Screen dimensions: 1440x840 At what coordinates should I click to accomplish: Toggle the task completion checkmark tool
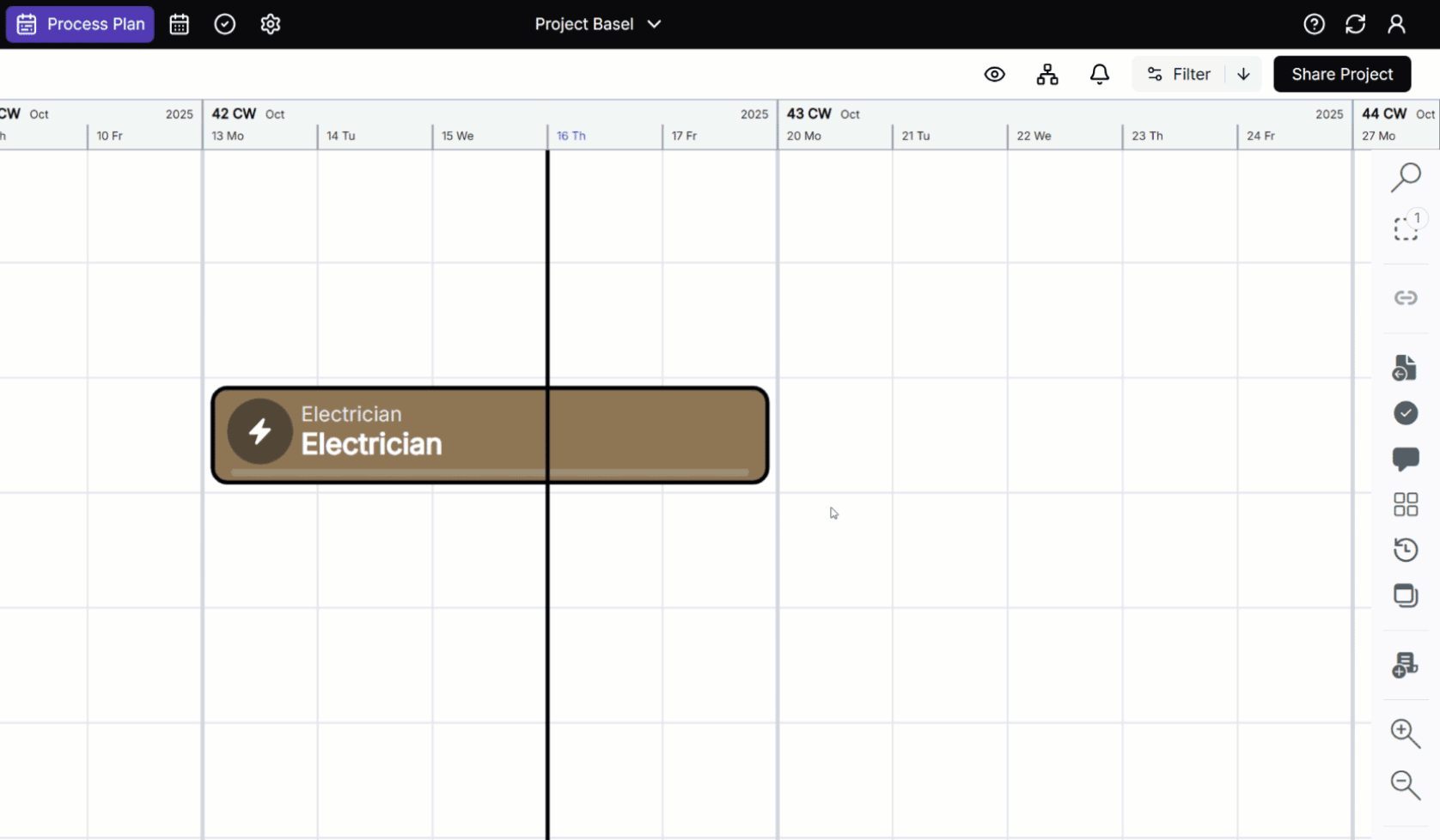point(1406,413)
